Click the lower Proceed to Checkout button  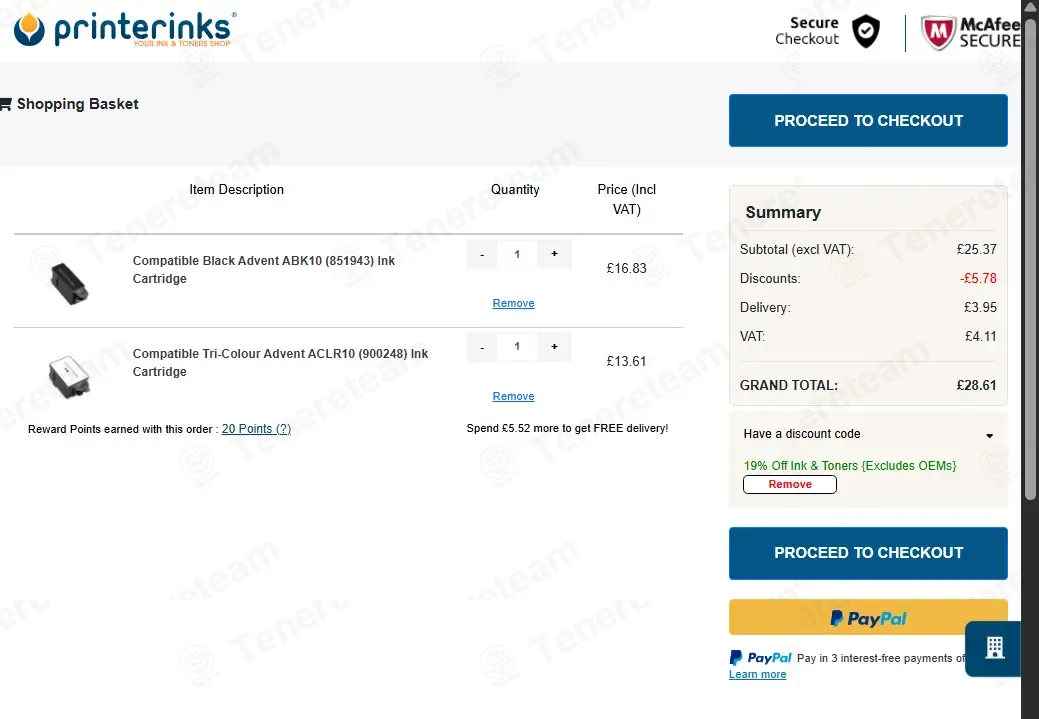(868, 553)
